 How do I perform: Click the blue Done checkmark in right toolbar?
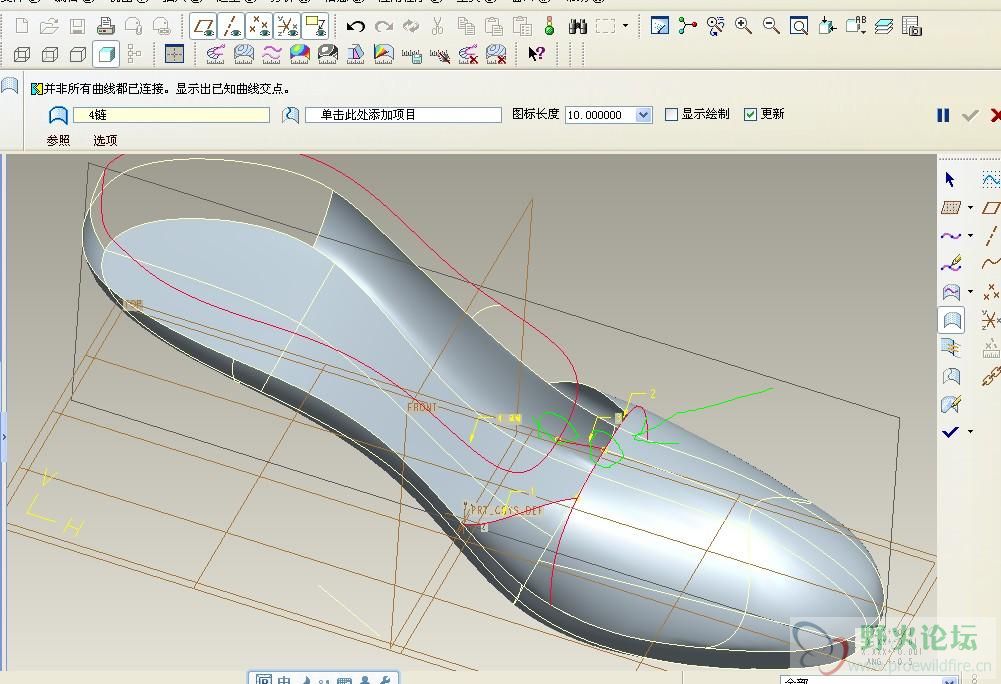pyautogui.click(x=951, y=432)
